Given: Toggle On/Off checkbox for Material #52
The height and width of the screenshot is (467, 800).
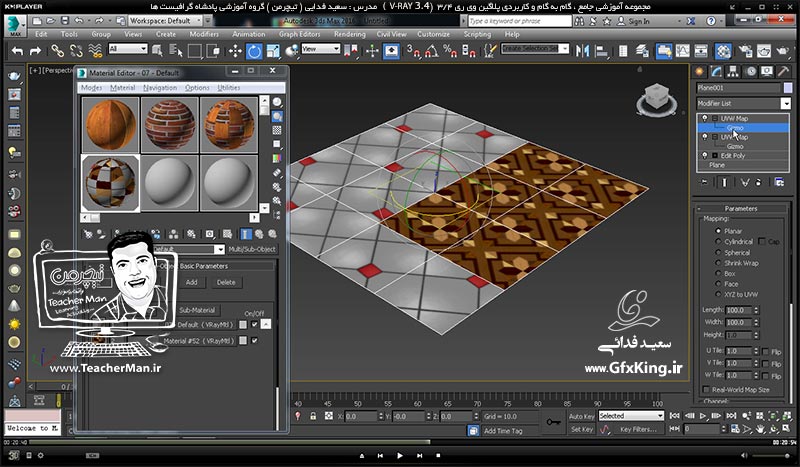Looking at the screenshot, I should click(x=255, y=340).
